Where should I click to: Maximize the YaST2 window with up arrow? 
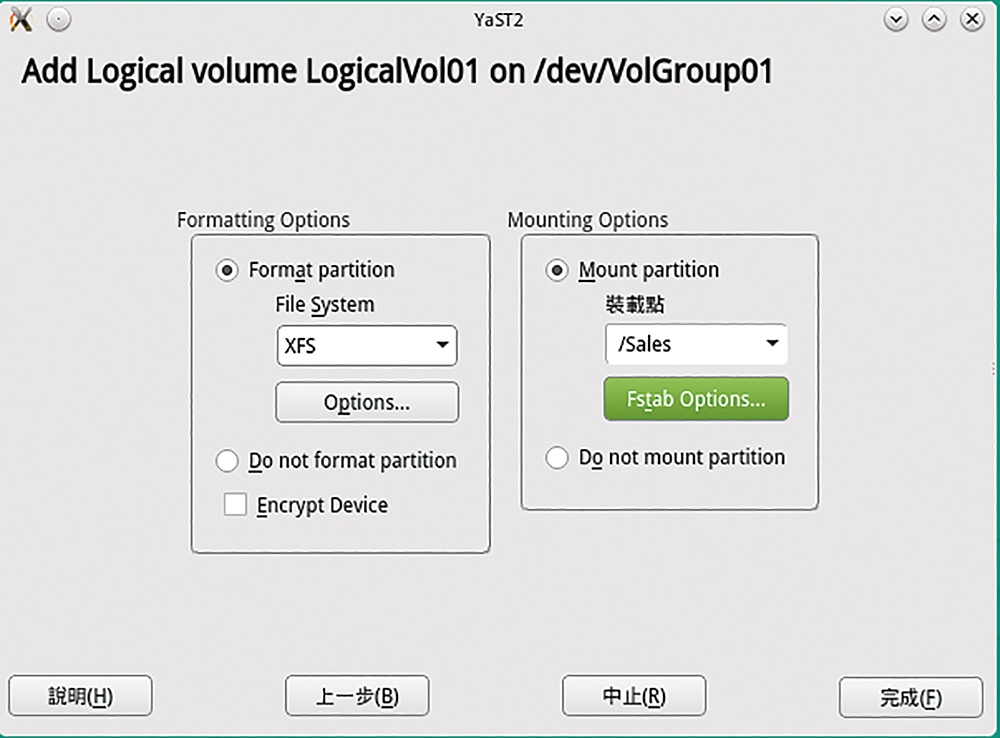coord(934,20)
